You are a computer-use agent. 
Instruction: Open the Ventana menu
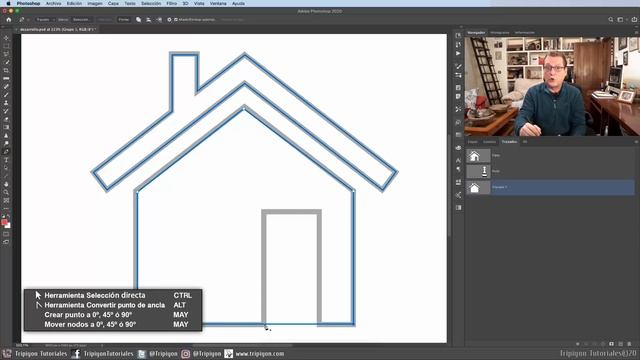218,3
